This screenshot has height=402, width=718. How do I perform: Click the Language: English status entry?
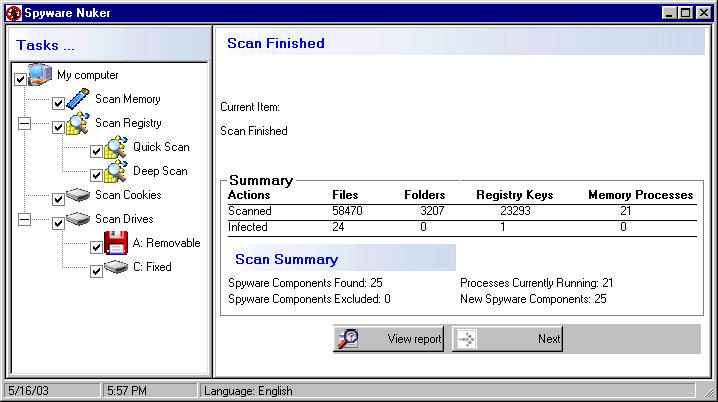tap(248, 391)
